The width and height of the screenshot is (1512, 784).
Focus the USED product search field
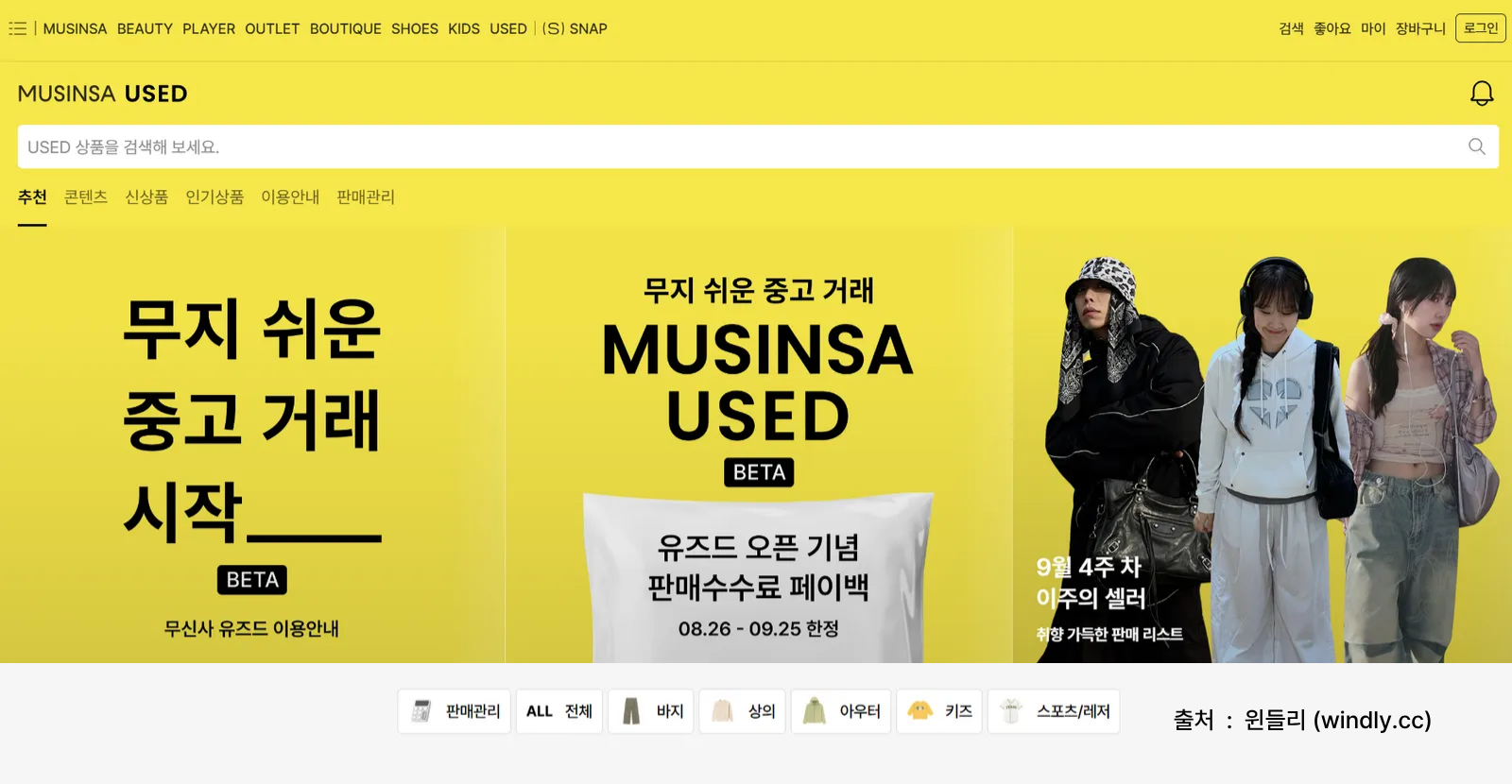click(x=758, y=146)
